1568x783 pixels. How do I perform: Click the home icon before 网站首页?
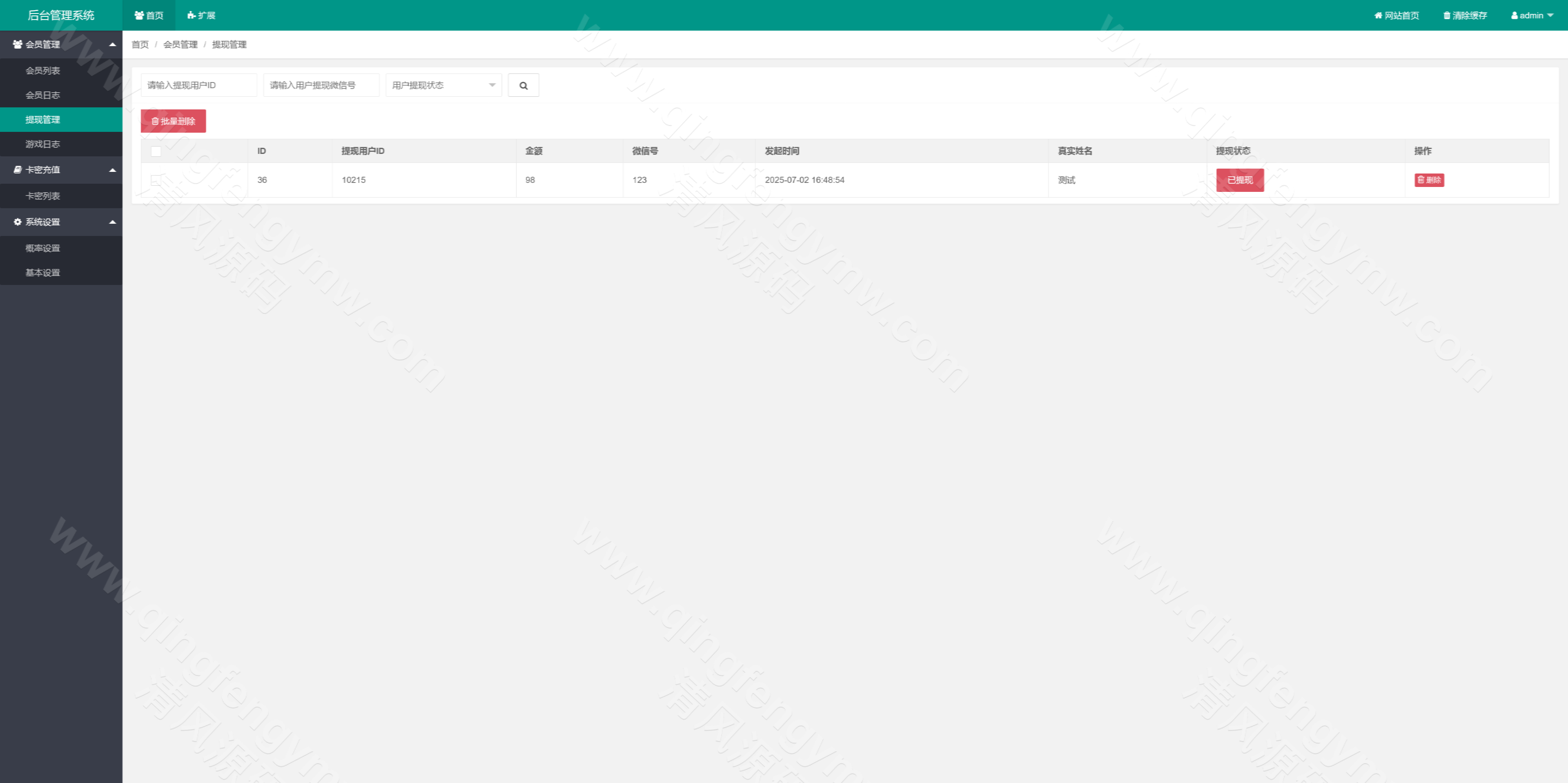1378,15
